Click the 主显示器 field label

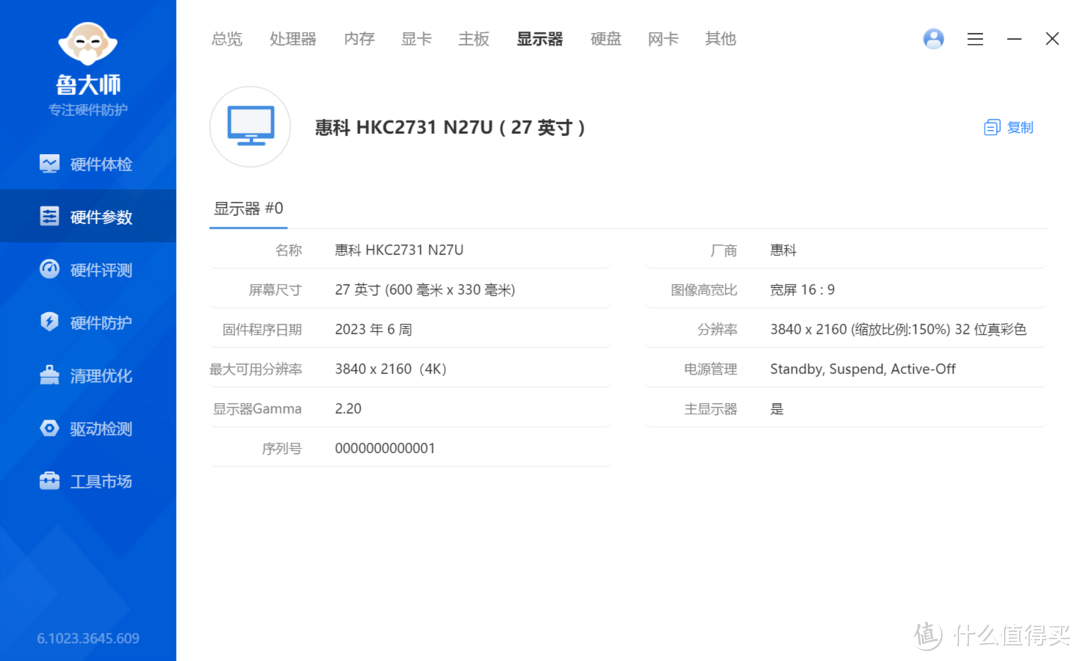pos(710,408)
